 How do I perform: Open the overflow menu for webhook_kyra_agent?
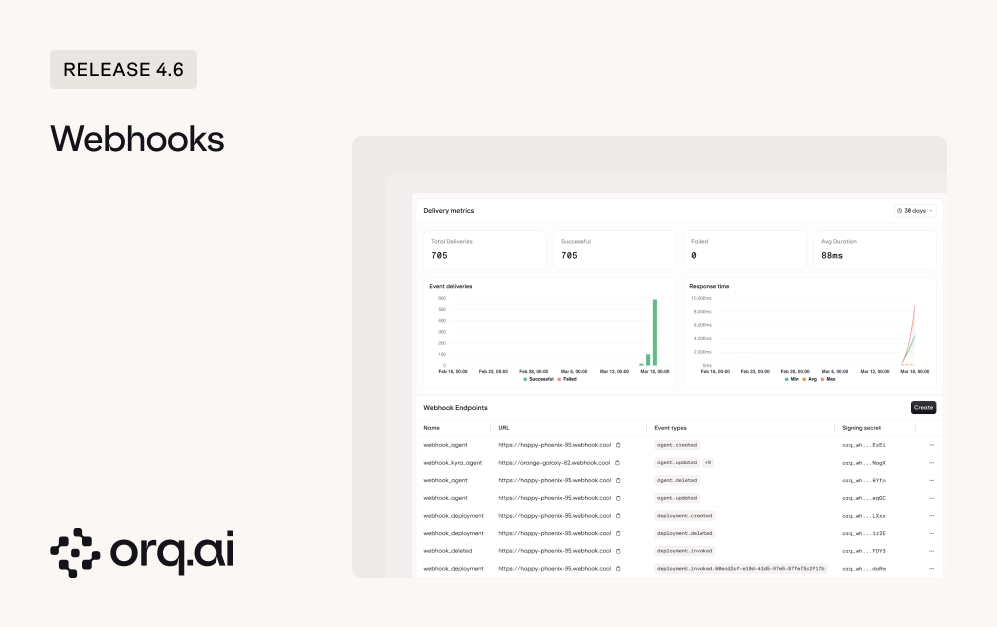pos(931,463)
